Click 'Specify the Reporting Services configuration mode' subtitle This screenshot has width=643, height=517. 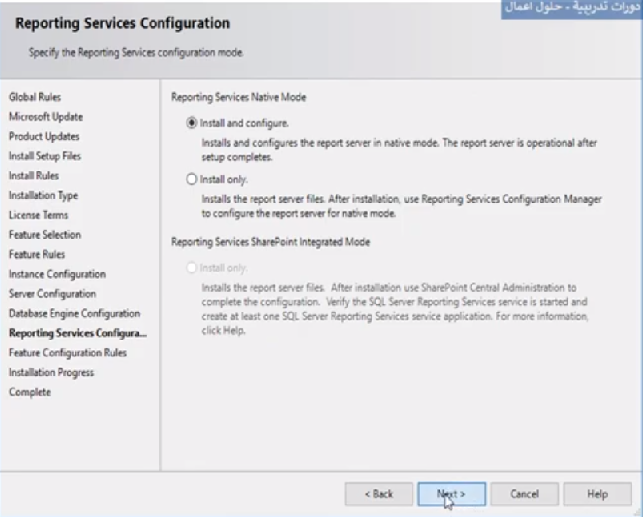[x=136, y=53]
